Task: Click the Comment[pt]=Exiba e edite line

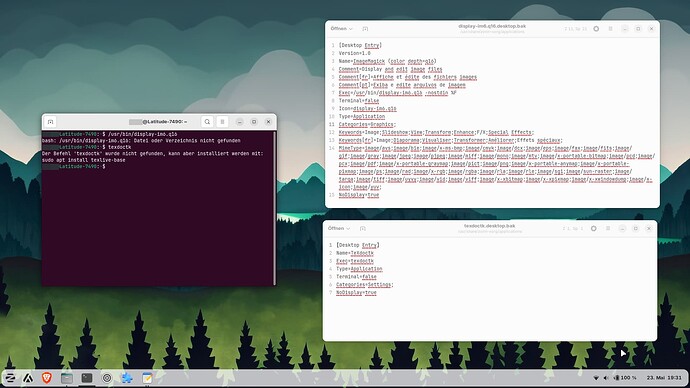Action: tap(402, 85)
